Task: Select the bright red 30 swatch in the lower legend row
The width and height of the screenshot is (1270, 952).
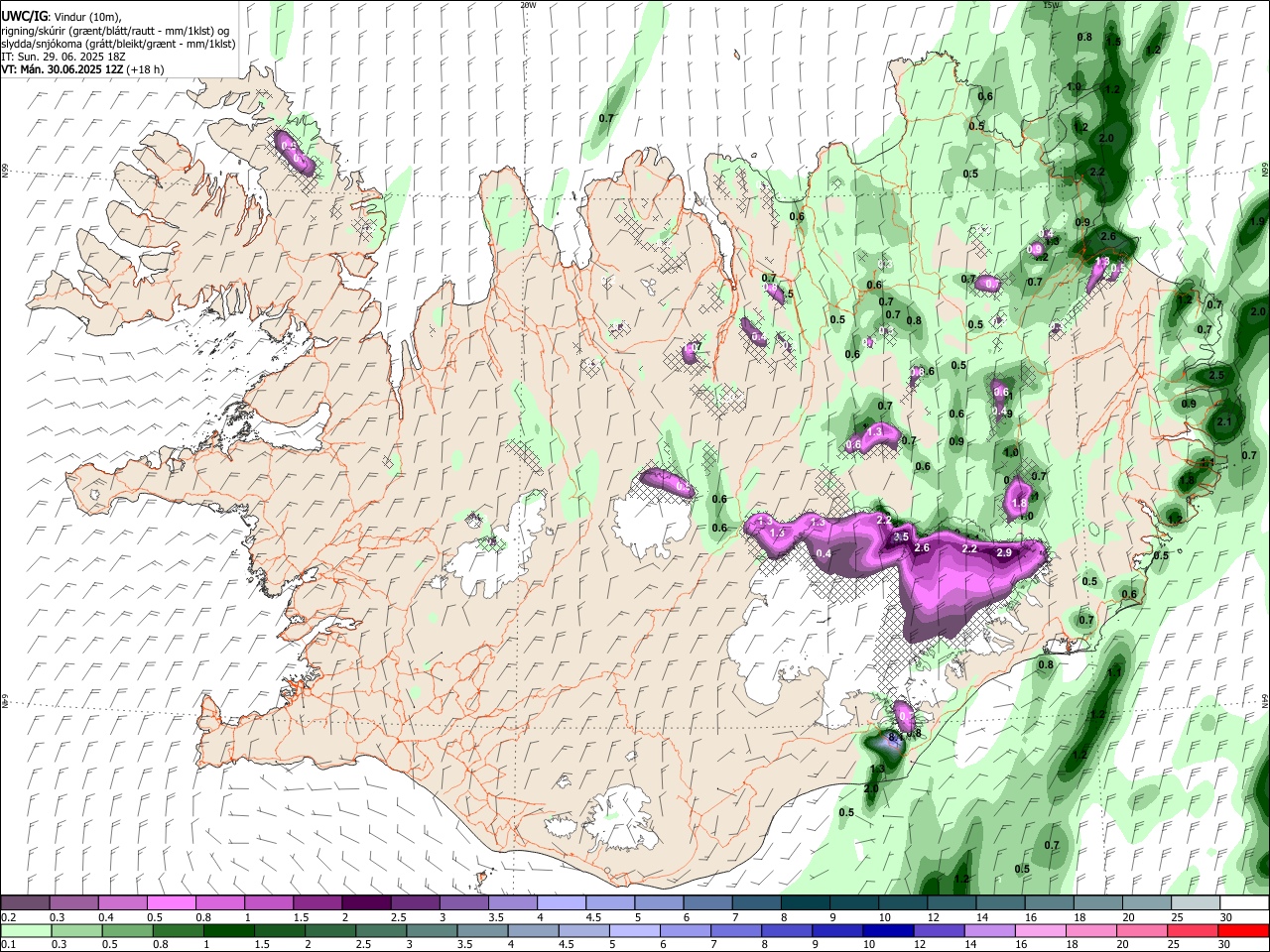Action: 1243,930
